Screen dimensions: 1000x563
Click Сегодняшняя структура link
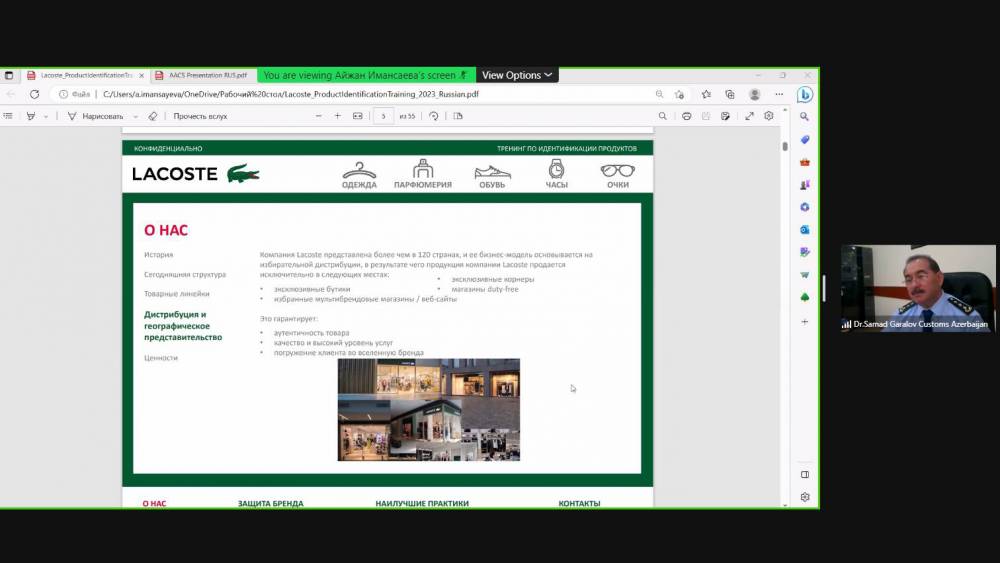185,274
